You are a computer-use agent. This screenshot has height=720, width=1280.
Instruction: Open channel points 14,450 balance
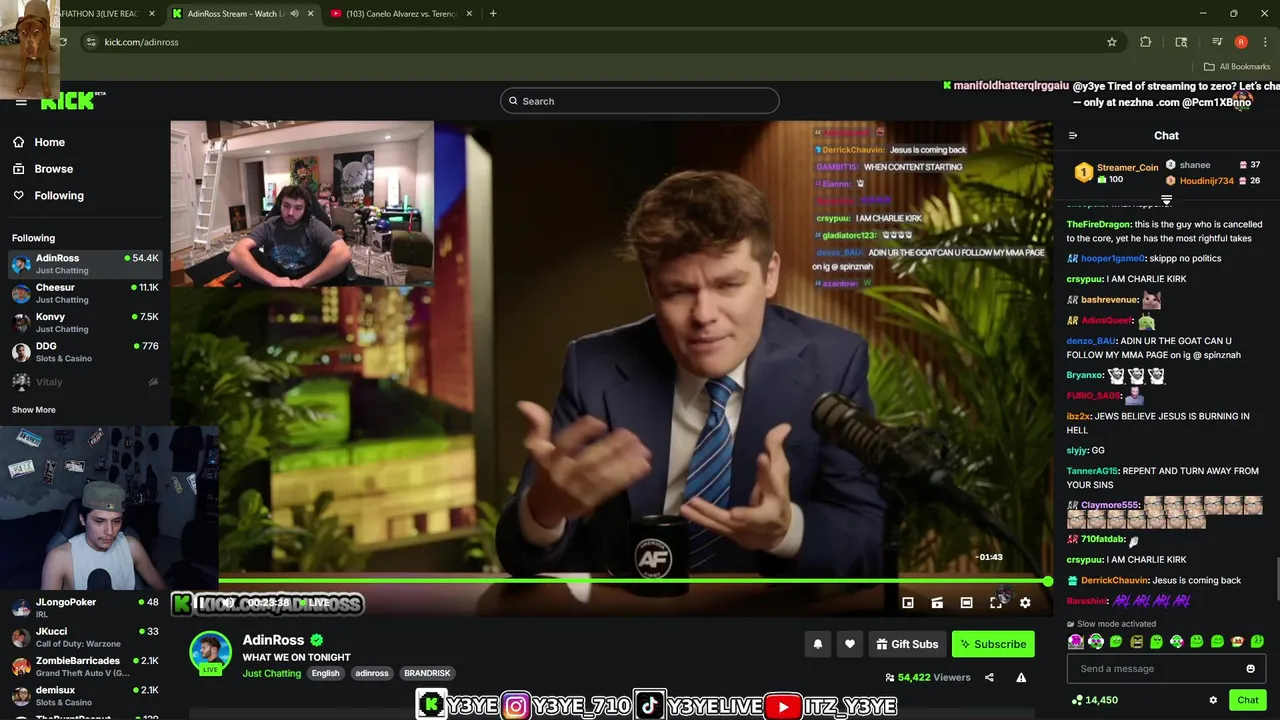1094,700
